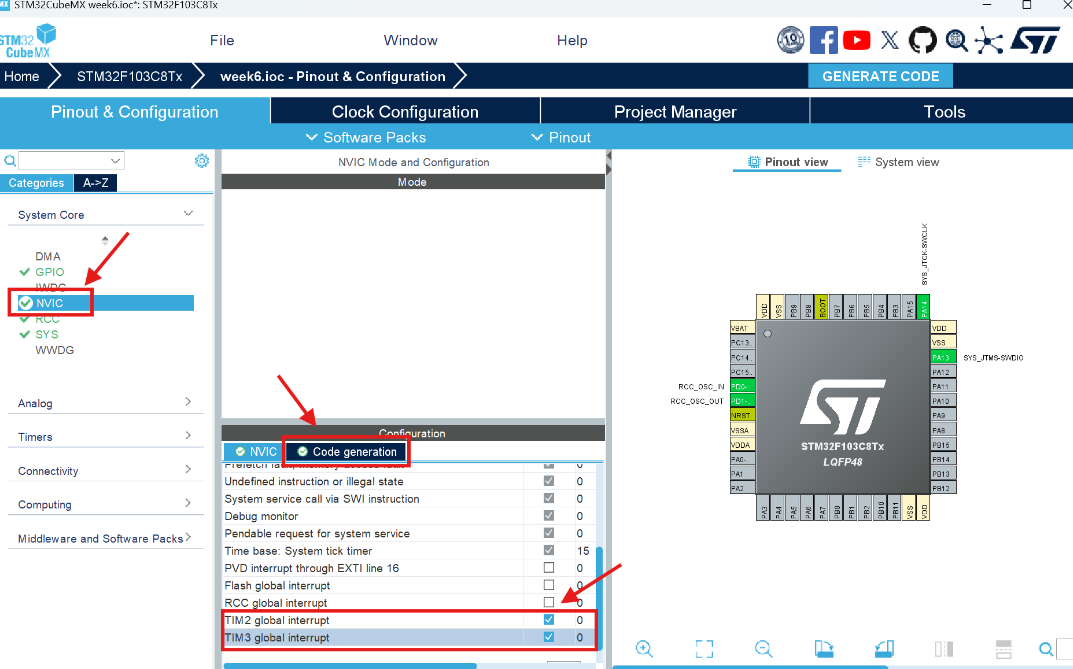Toggle the TIM2 global interrupt checkbox

pos(549,620)
